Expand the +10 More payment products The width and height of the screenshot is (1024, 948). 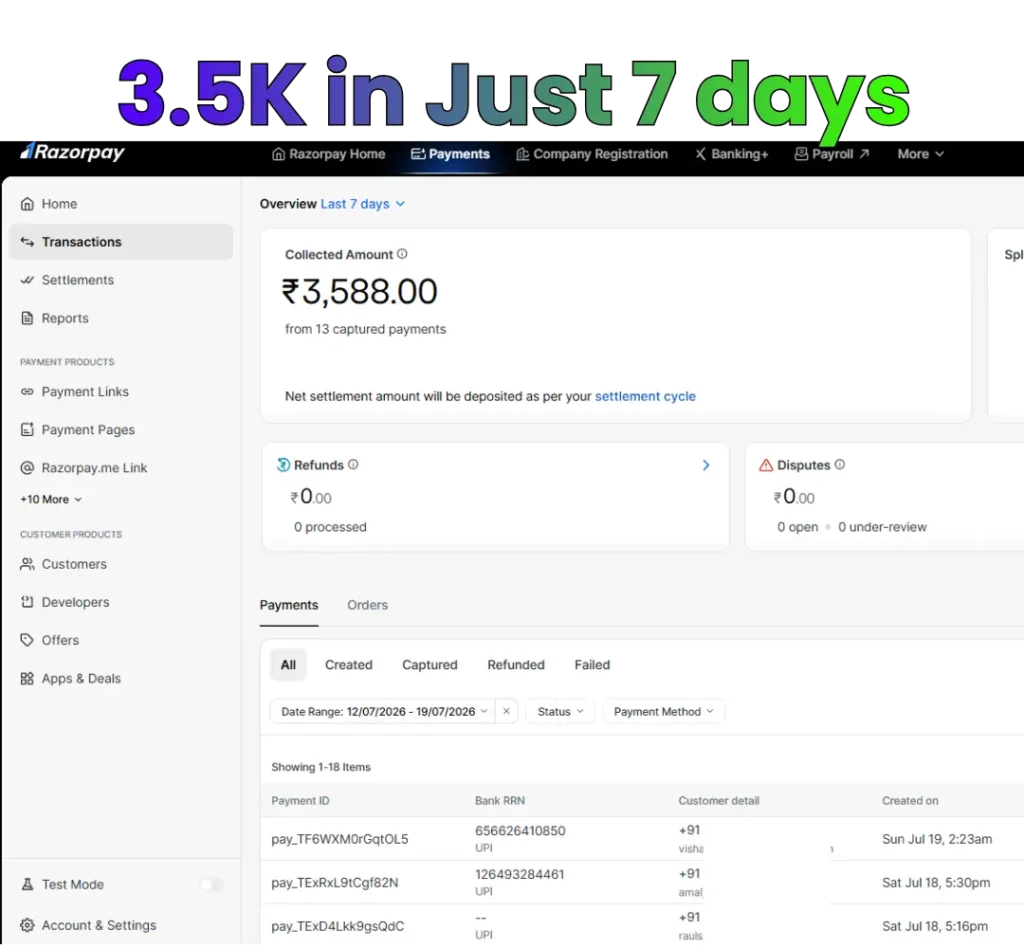click(x=51, y=499)
